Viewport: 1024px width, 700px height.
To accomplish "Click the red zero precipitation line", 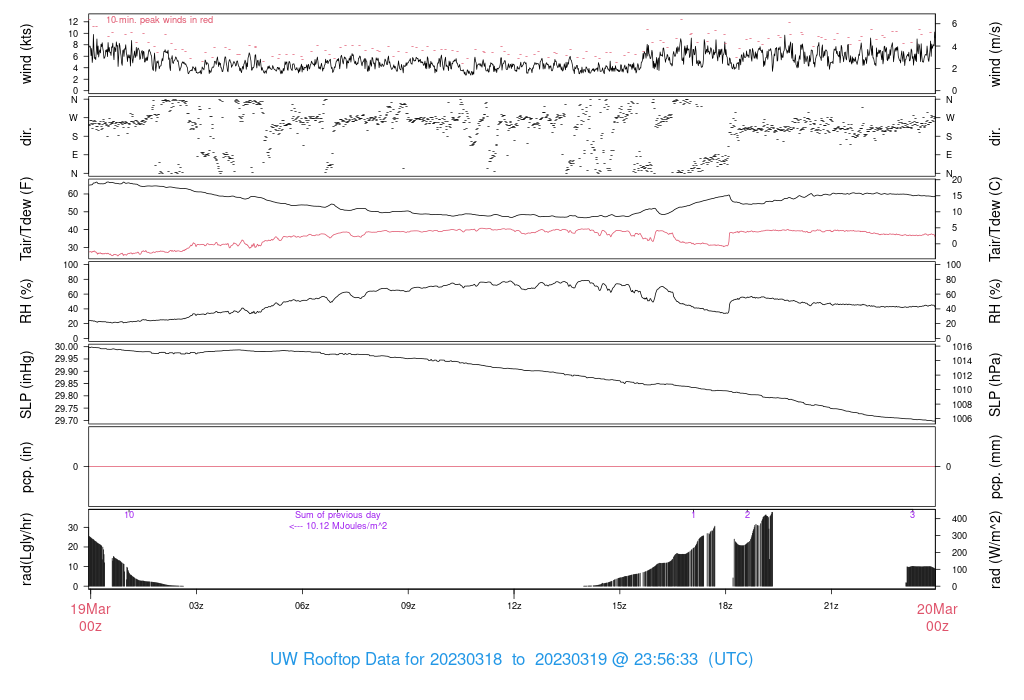I will (512, 467).
